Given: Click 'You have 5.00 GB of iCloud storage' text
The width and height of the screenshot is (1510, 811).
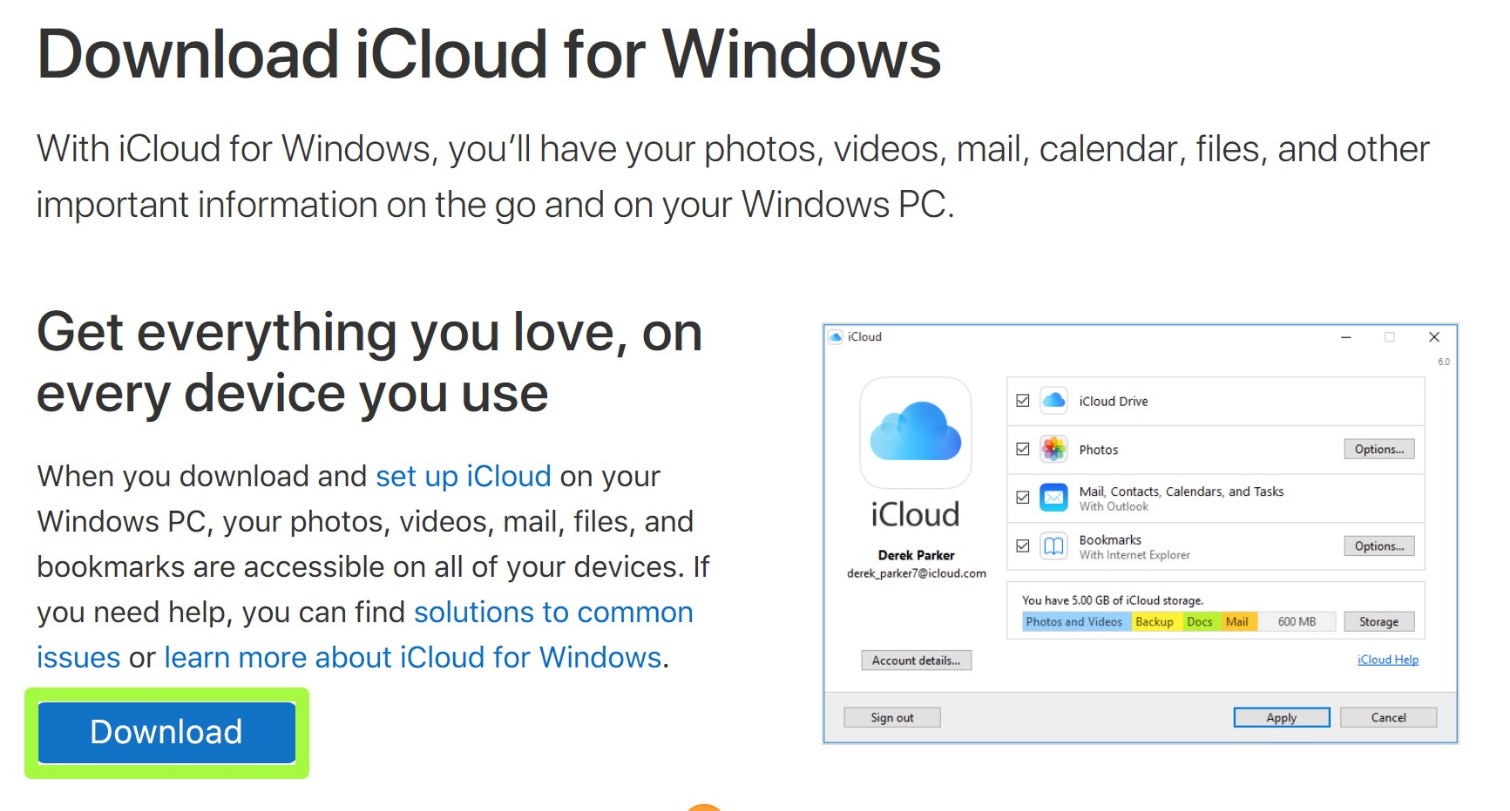Looking at the screenshot, I should (1113, 601).
